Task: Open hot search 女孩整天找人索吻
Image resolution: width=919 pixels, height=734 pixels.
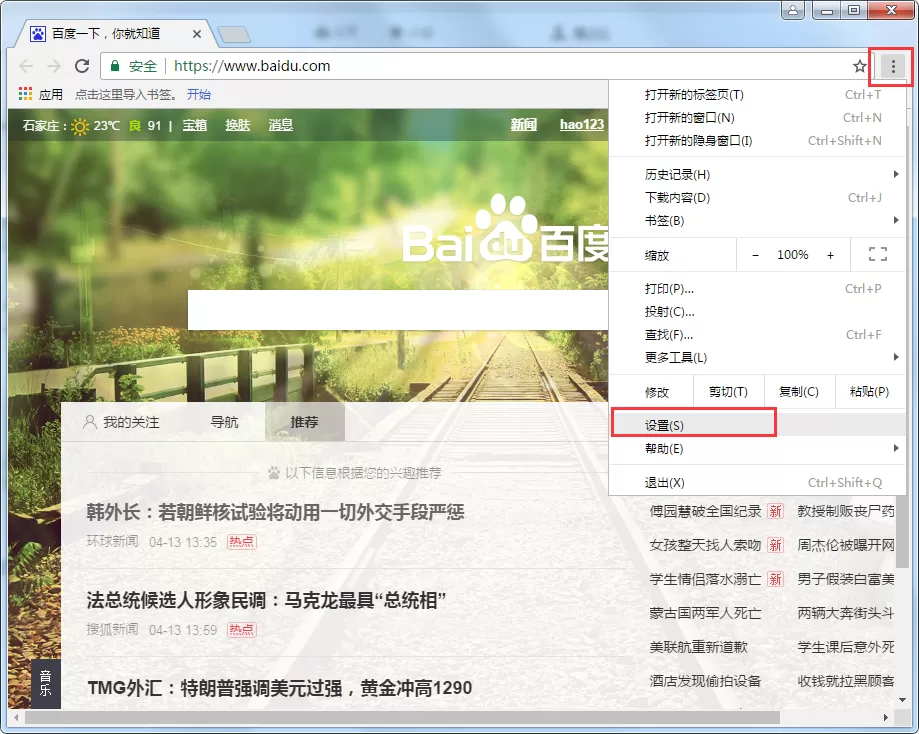Action: pos(705,545)
